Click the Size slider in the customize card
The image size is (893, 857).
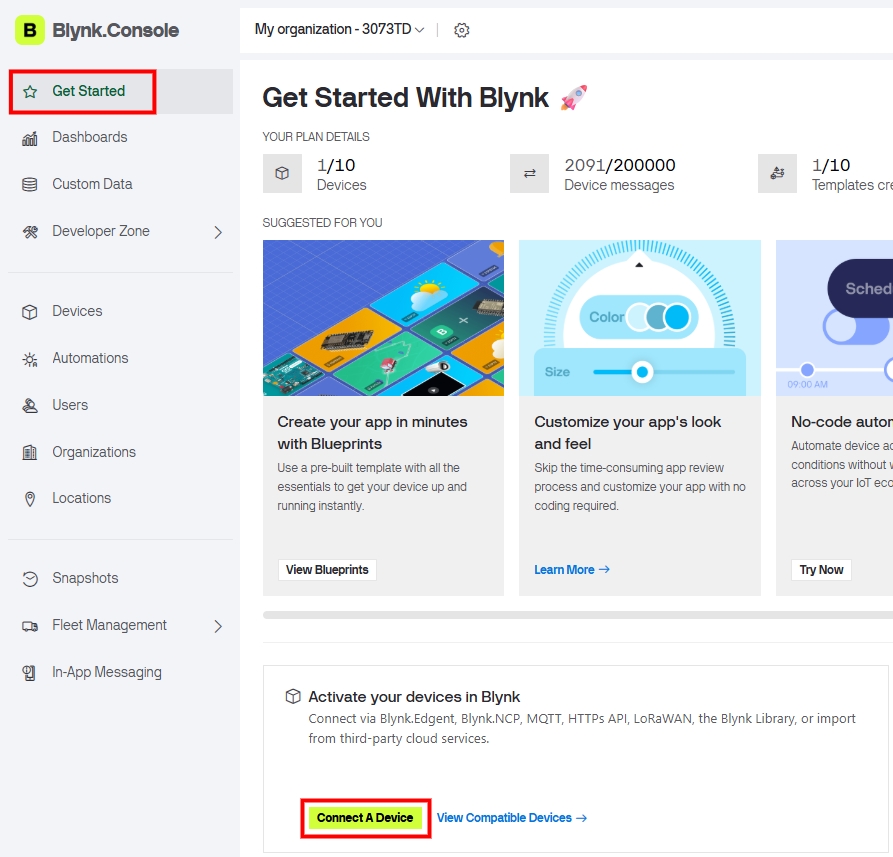(x=642, y=371)
